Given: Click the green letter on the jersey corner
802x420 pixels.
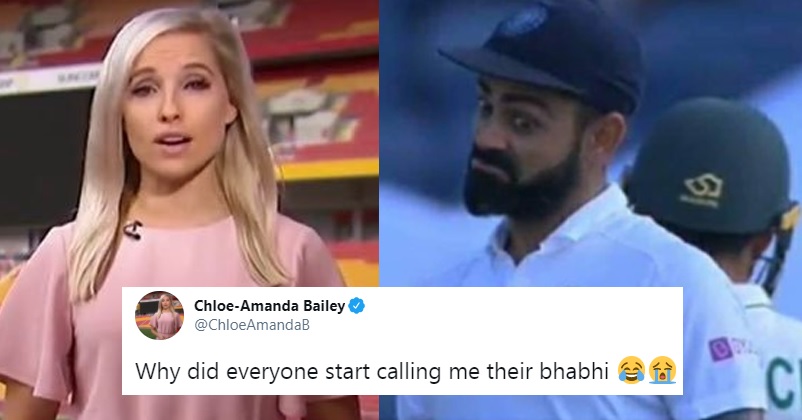Looking at the screenshot, I should pos(784,384).
